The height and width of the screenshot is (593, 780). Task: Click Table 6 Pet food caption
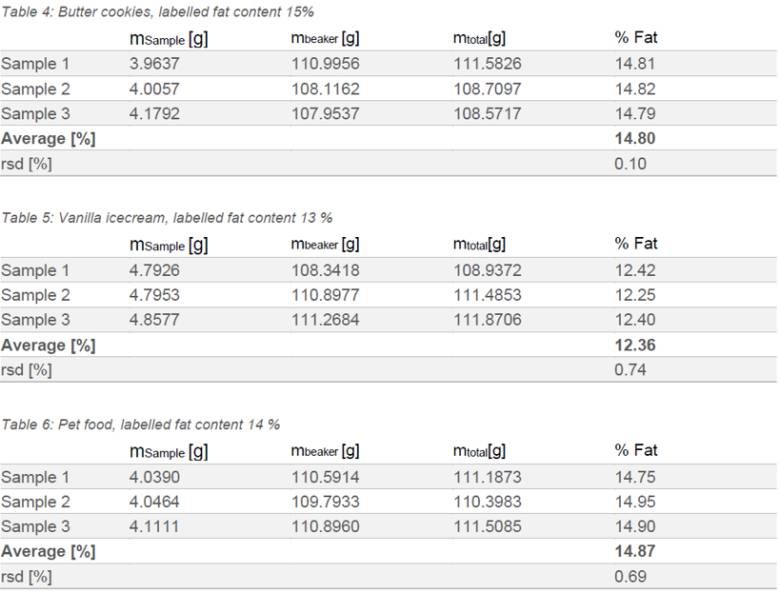(140, 425)
